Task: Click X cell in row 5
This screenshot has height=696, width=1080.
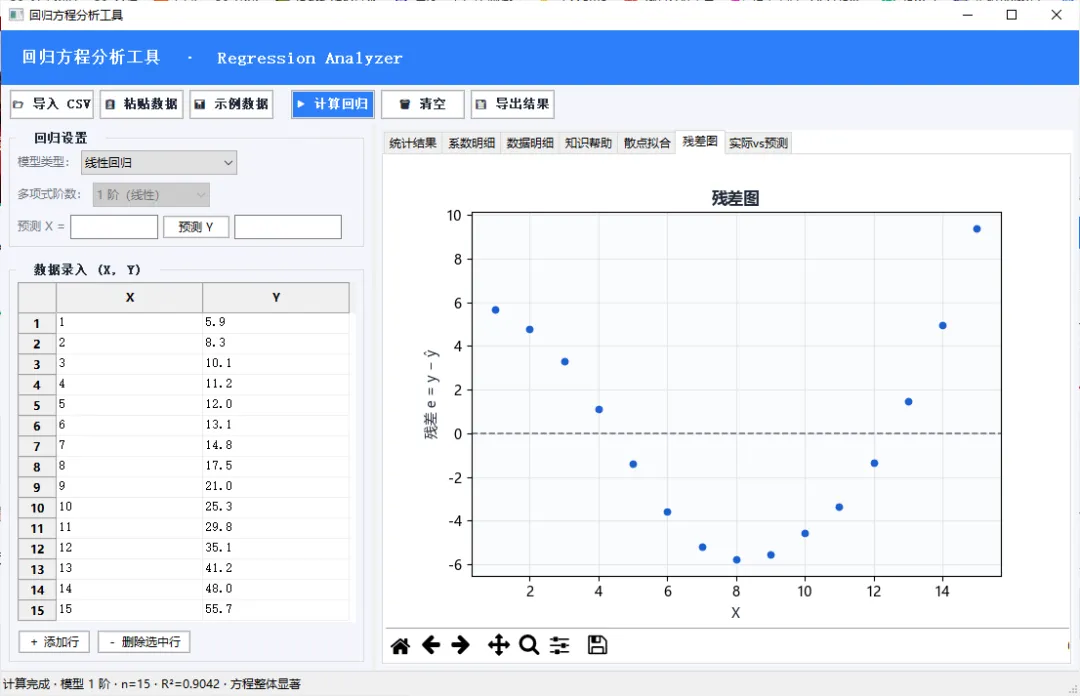Action: tap(129, 405)
